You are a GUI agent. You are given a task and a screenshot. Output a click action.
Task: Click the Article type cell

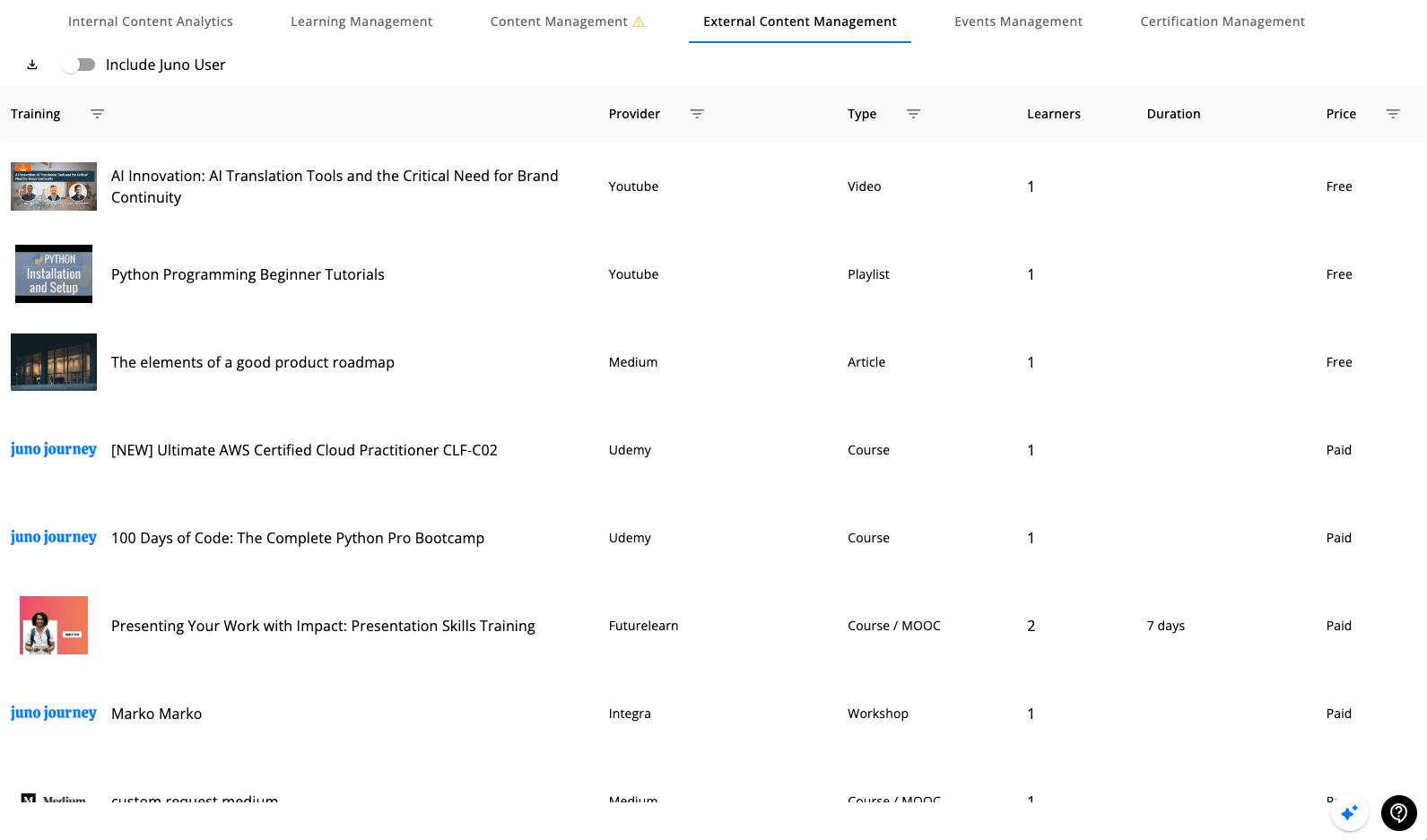point(866,362)
